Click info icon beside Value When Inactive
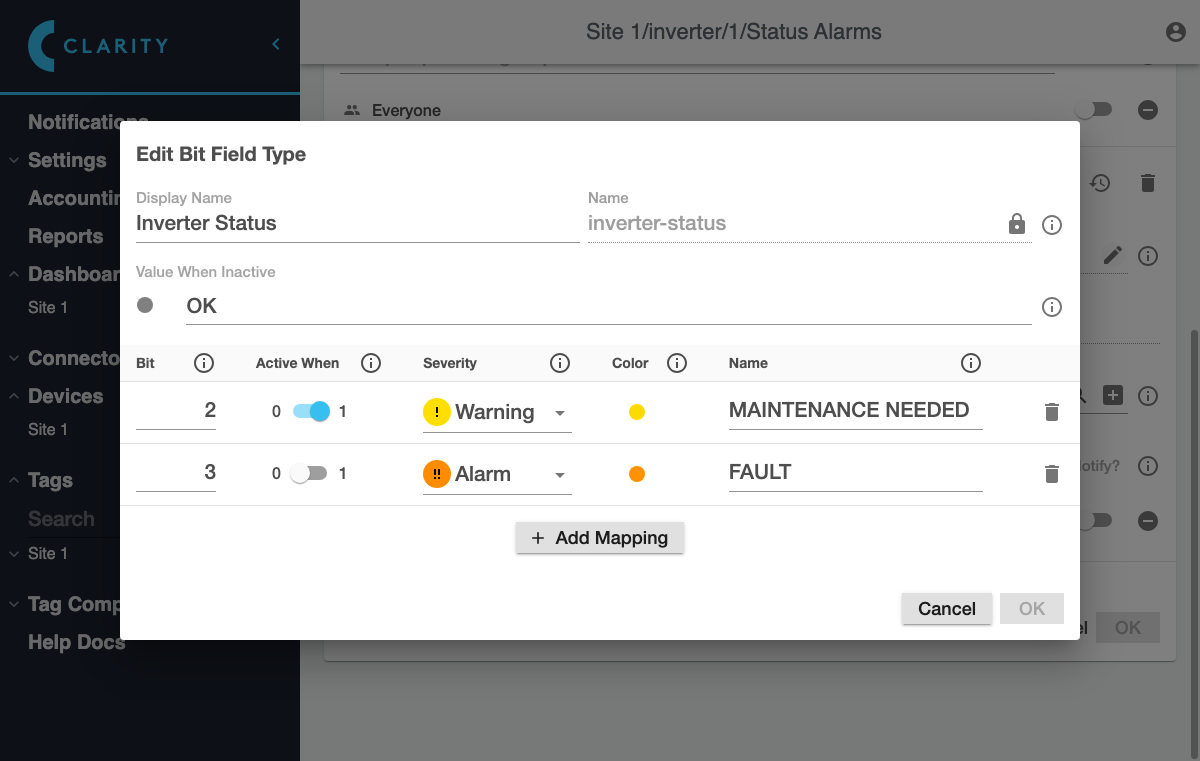This screenshot has width=1200, height=761. tap(1051, 307)
